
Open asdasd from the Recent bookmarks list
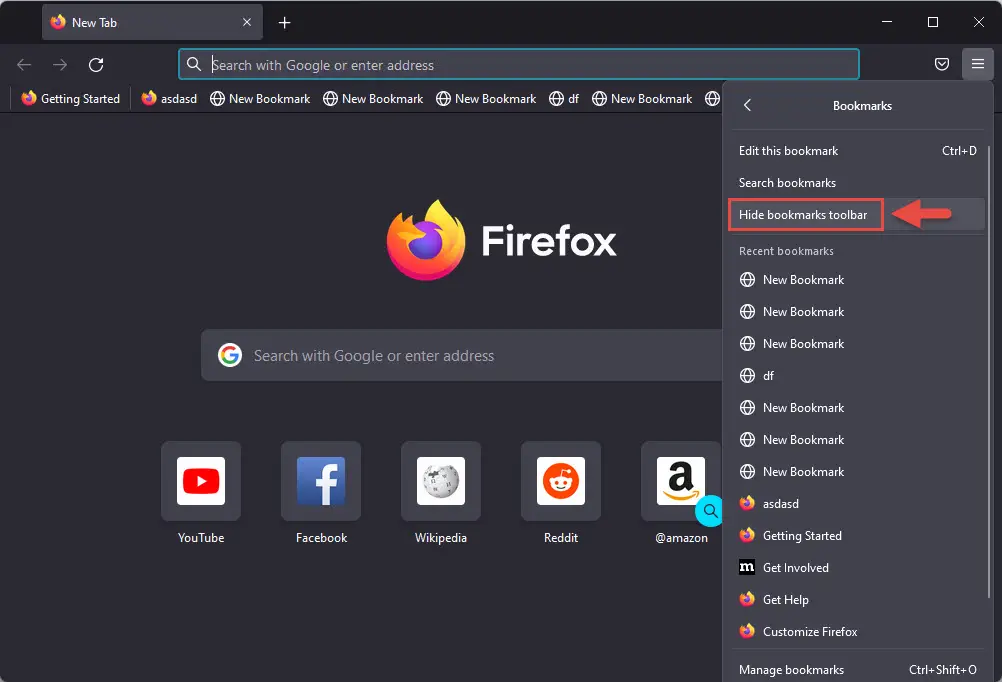(857, 504)
